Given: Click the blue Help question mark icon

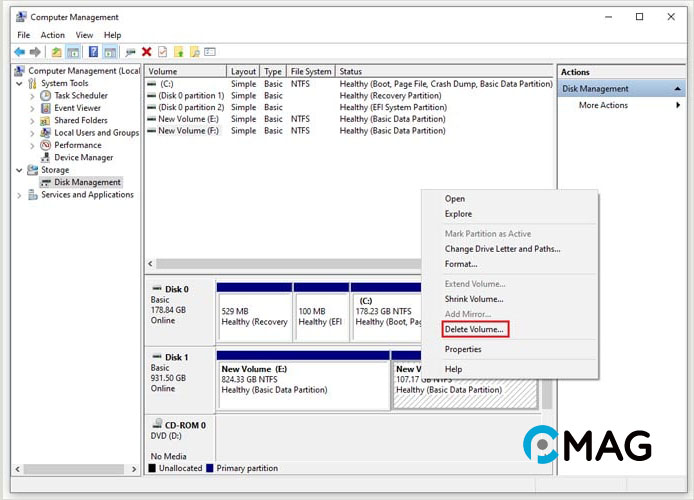Looking at the screenshot, I should [94, 52].
